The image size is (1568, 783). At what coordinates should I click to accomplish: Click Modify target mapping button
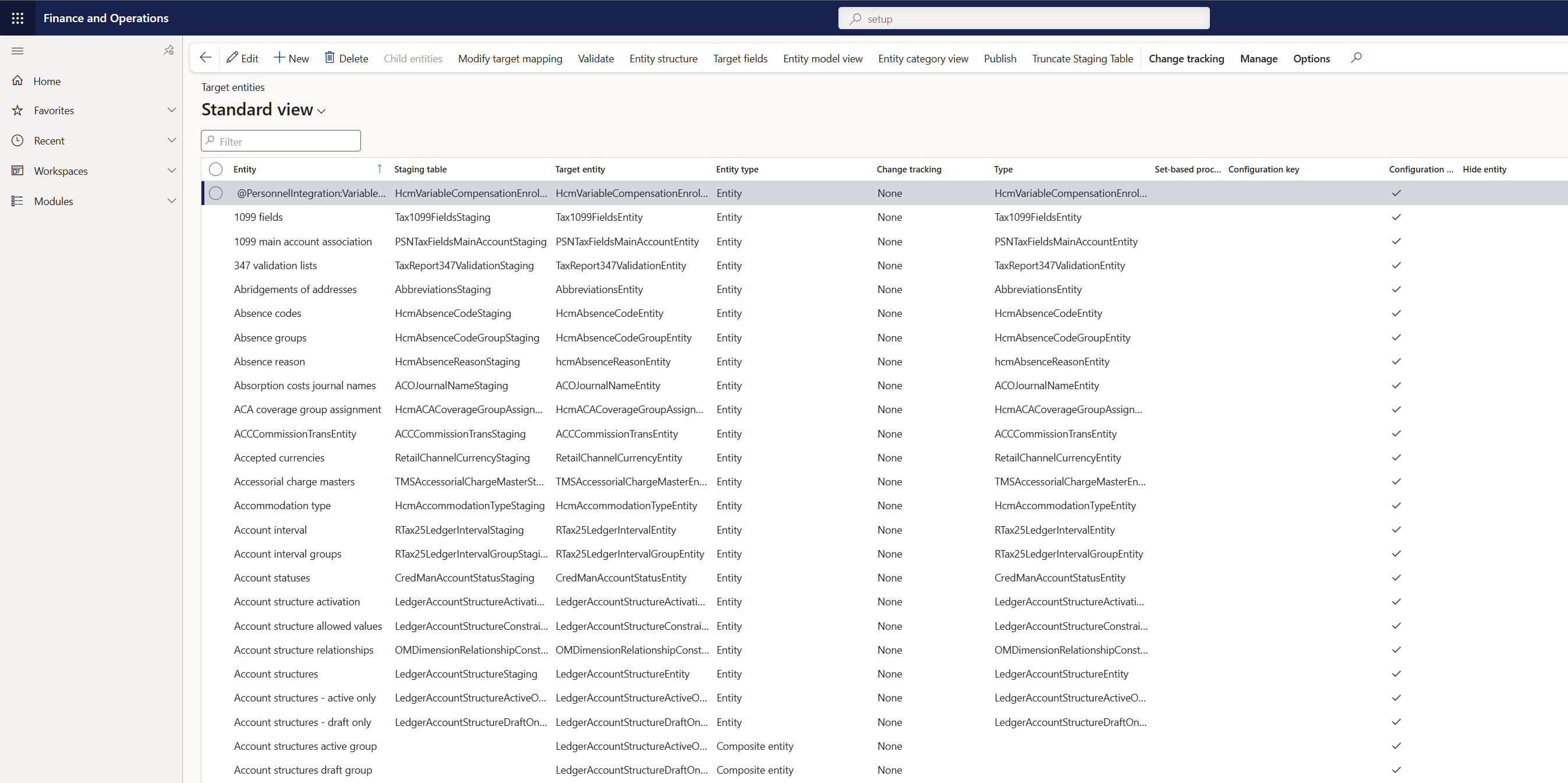[x=509, y=58]
